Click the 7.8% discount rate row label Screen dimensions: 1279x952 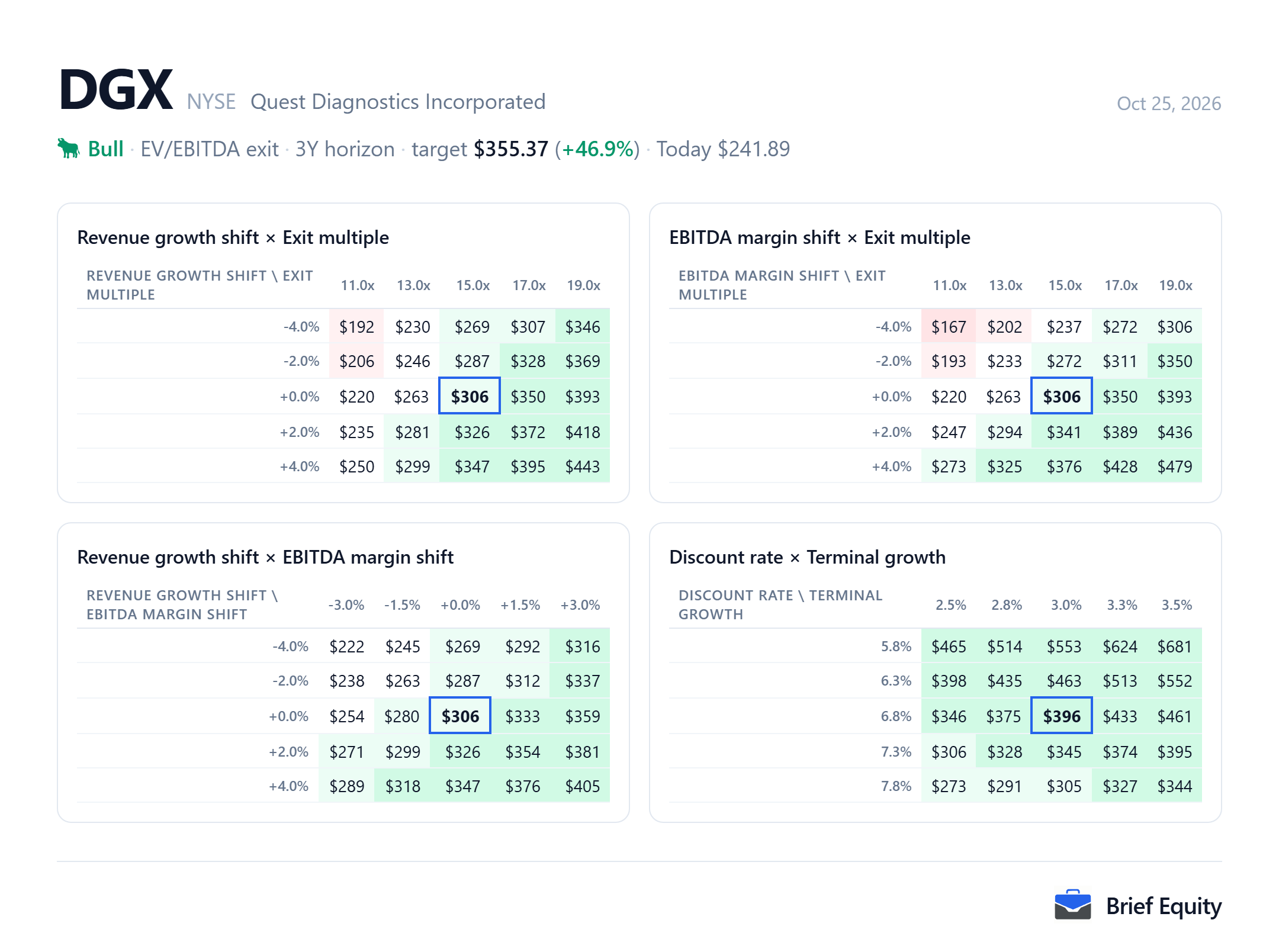click(896, 786)
